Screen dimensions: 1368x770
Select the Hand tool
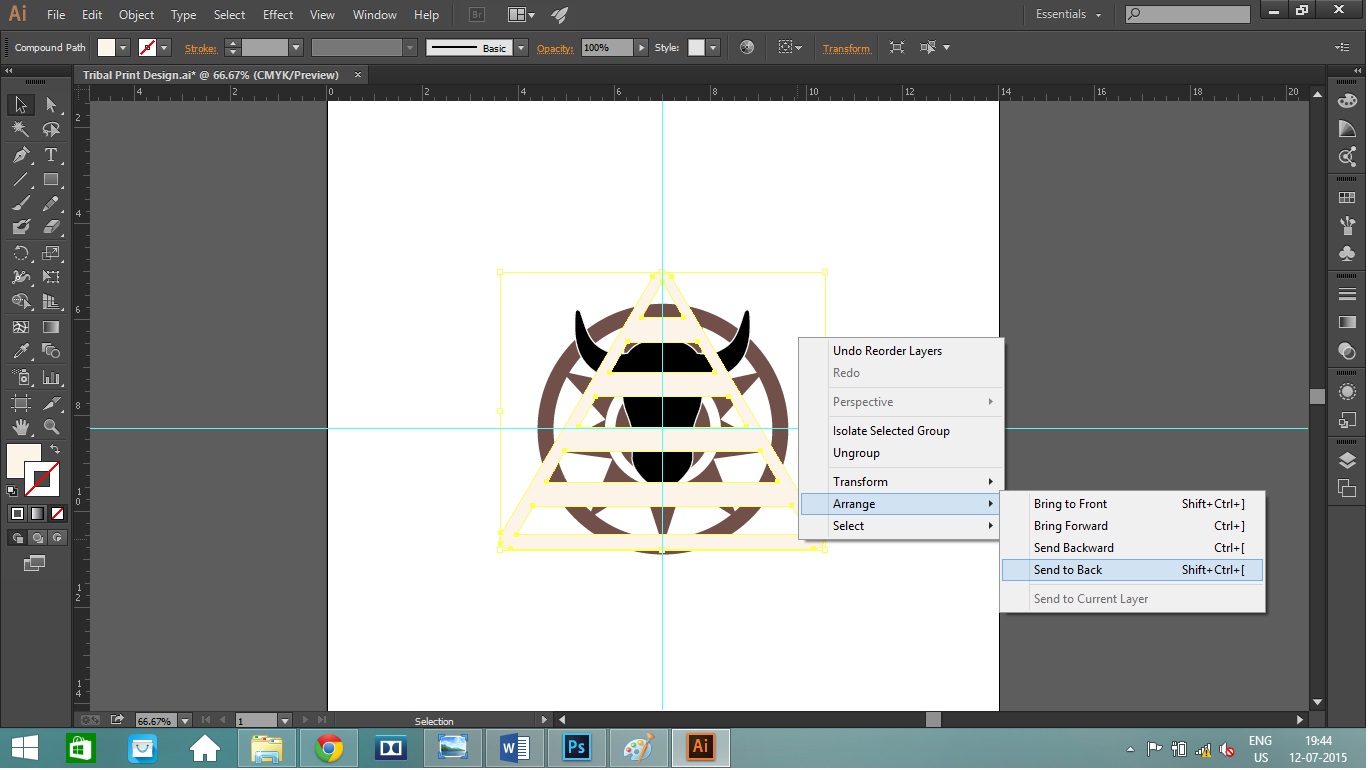[x=21, y=428]
